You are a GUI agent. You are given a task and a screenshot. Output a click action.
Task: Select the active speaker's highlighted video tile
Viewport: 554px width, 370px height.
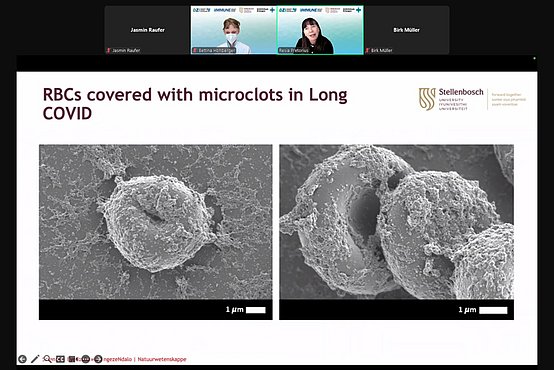[320, 30]
